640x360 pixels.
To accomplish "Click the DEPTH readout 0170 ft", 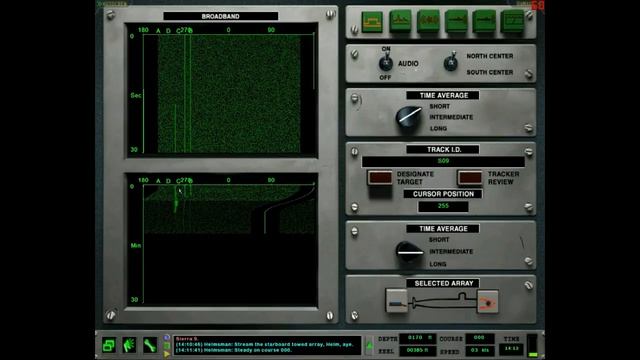I will click(x=418, y=338).
